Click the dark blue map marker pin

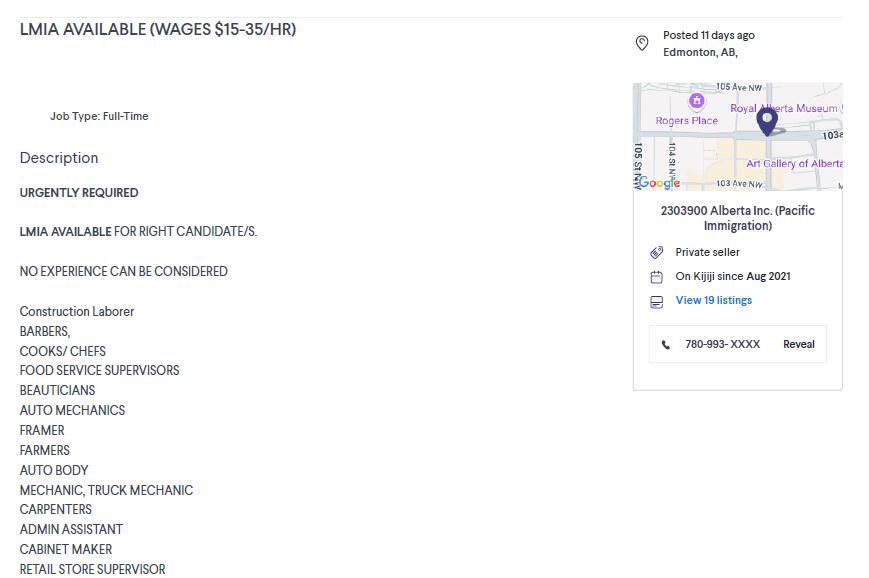point(767,121)
